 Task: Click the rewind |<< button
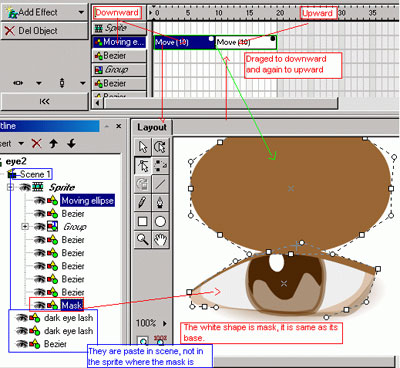(x=45, y=101)
